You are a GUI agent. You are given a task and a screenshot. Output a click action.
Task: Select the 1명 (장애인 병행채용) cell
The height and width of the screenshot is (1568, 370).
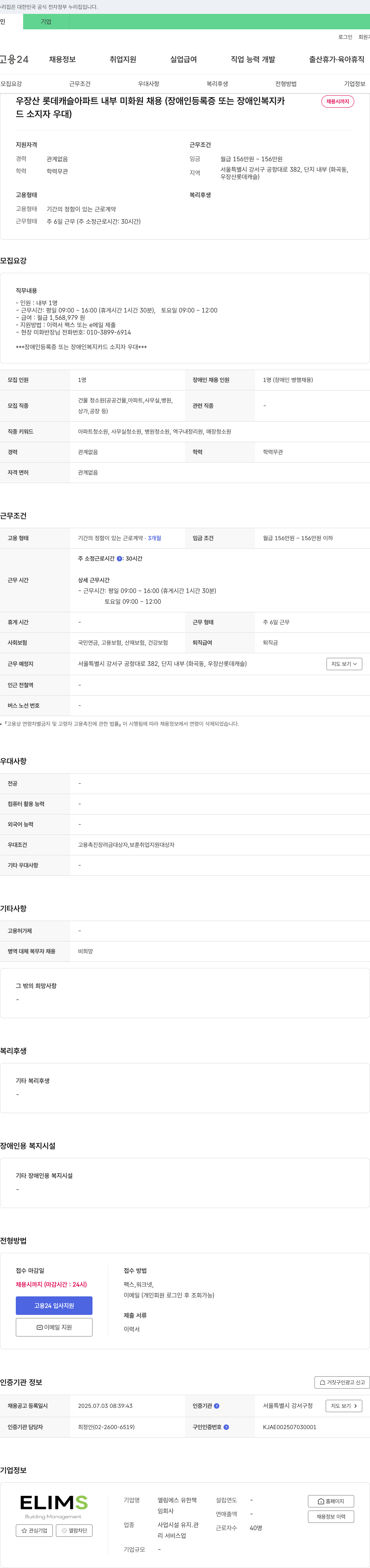(288, 380)
